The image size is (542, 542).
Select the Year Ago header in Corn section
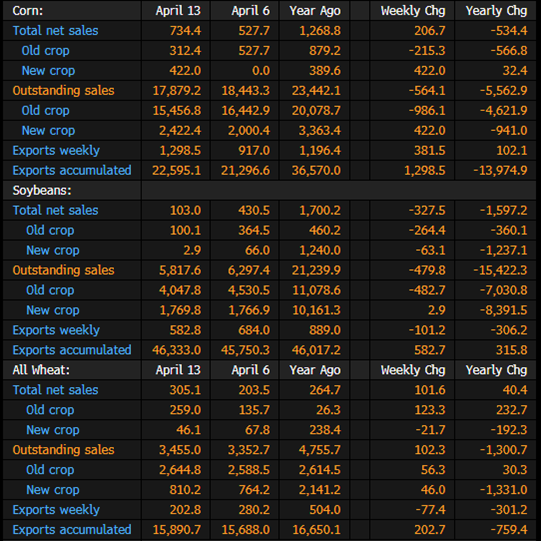click(x=315, y=11)
